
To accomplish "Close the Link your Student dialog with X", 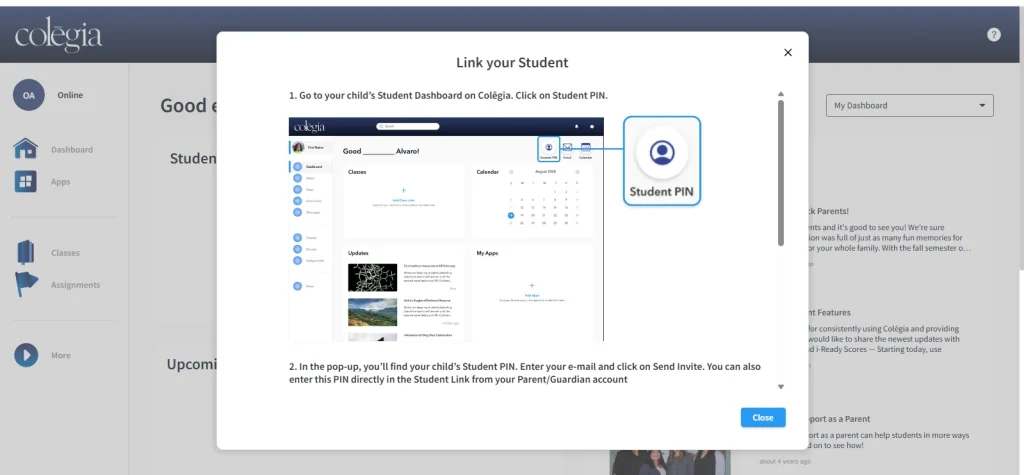I will (x=788, y=52).
